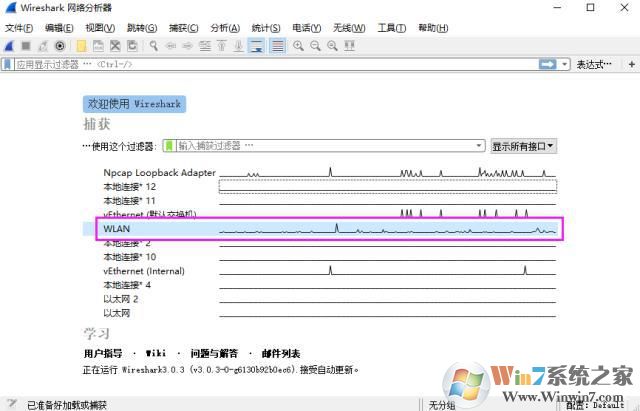Click the find packet magnifier icon
Image resolution: width=640 pixels, height=411 pixels.
pos(153,46)
